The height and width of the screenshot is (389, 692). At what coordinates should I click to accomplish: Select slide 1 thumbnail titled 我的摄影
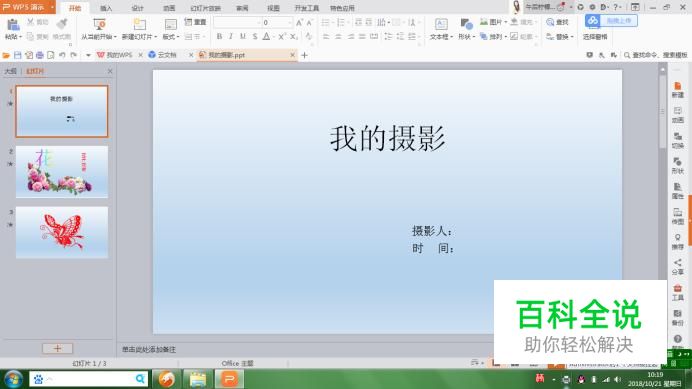62,111
